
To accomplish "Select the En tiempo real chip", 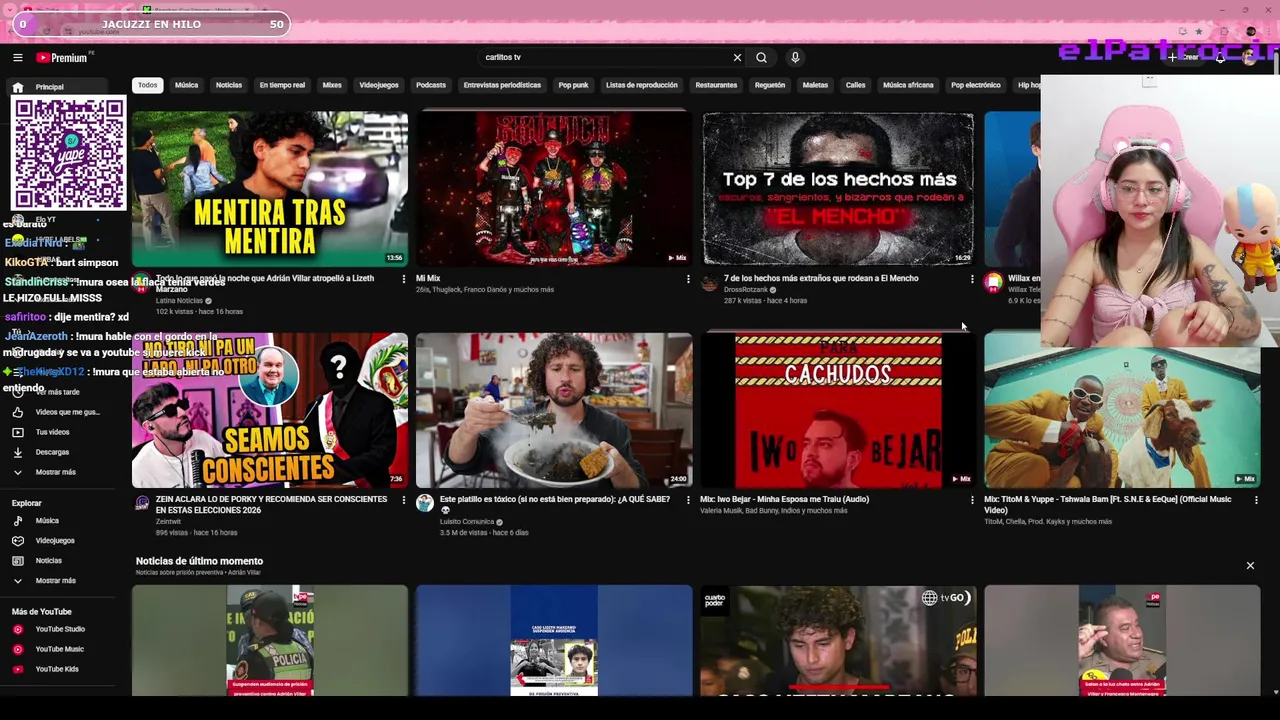I will tap(282, 85).
